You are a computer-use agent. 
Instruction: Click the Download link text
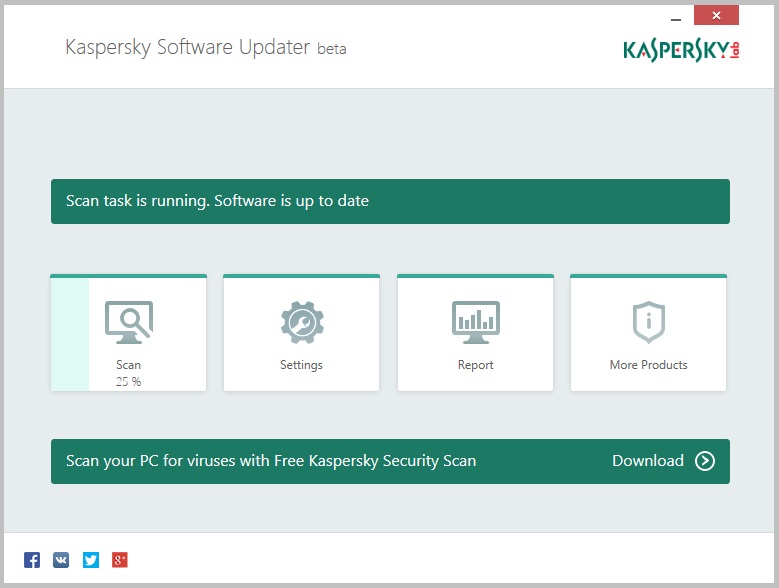click(647, 461)
